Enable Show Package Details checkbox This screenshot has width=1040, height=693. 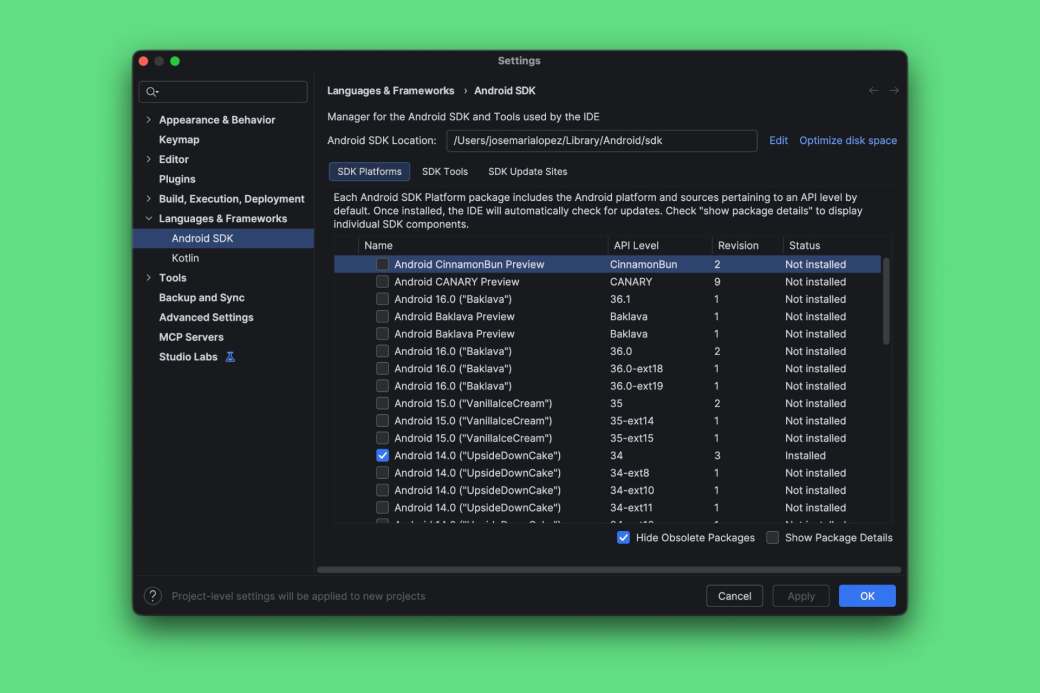(x=773, y=538)
